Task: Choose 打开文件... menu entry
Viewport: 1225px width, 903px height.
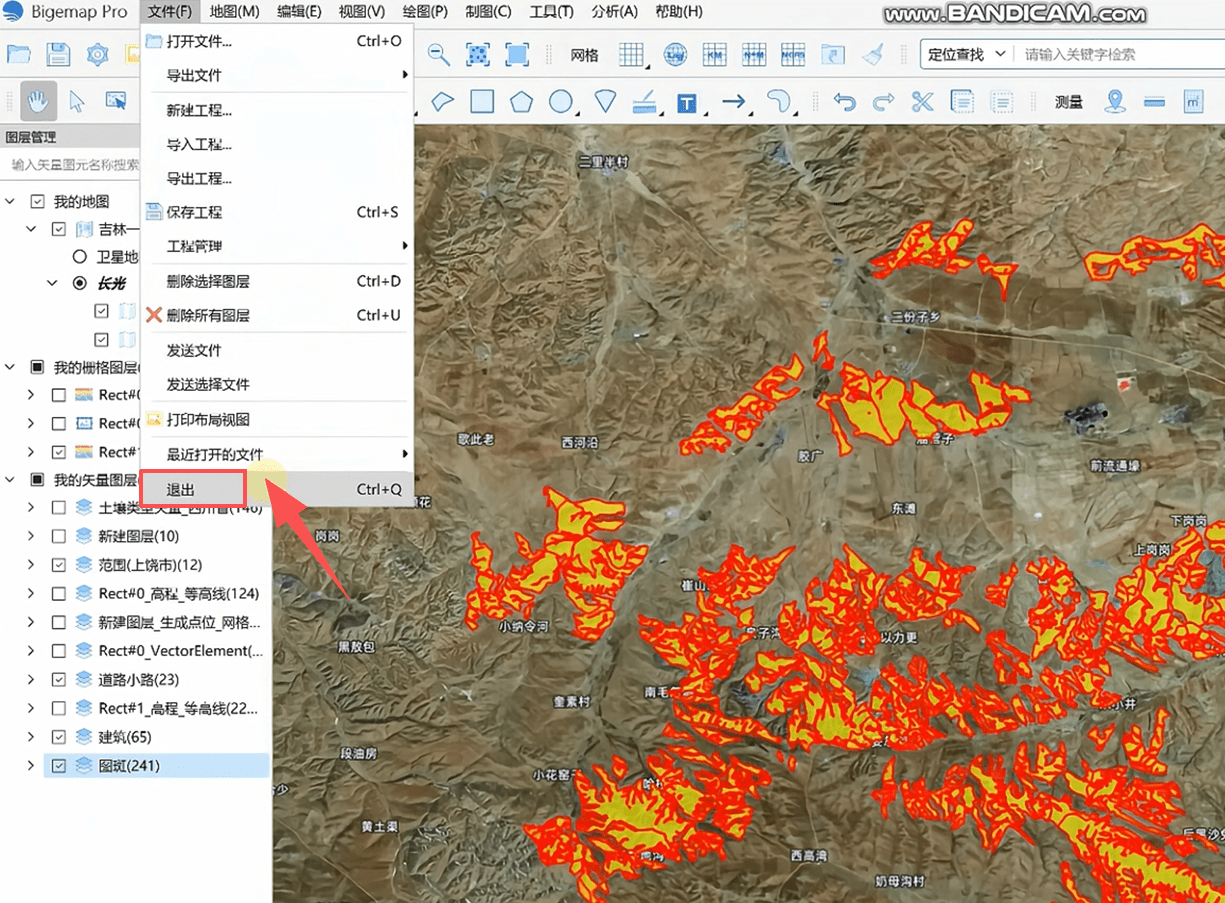Action: 276,41
